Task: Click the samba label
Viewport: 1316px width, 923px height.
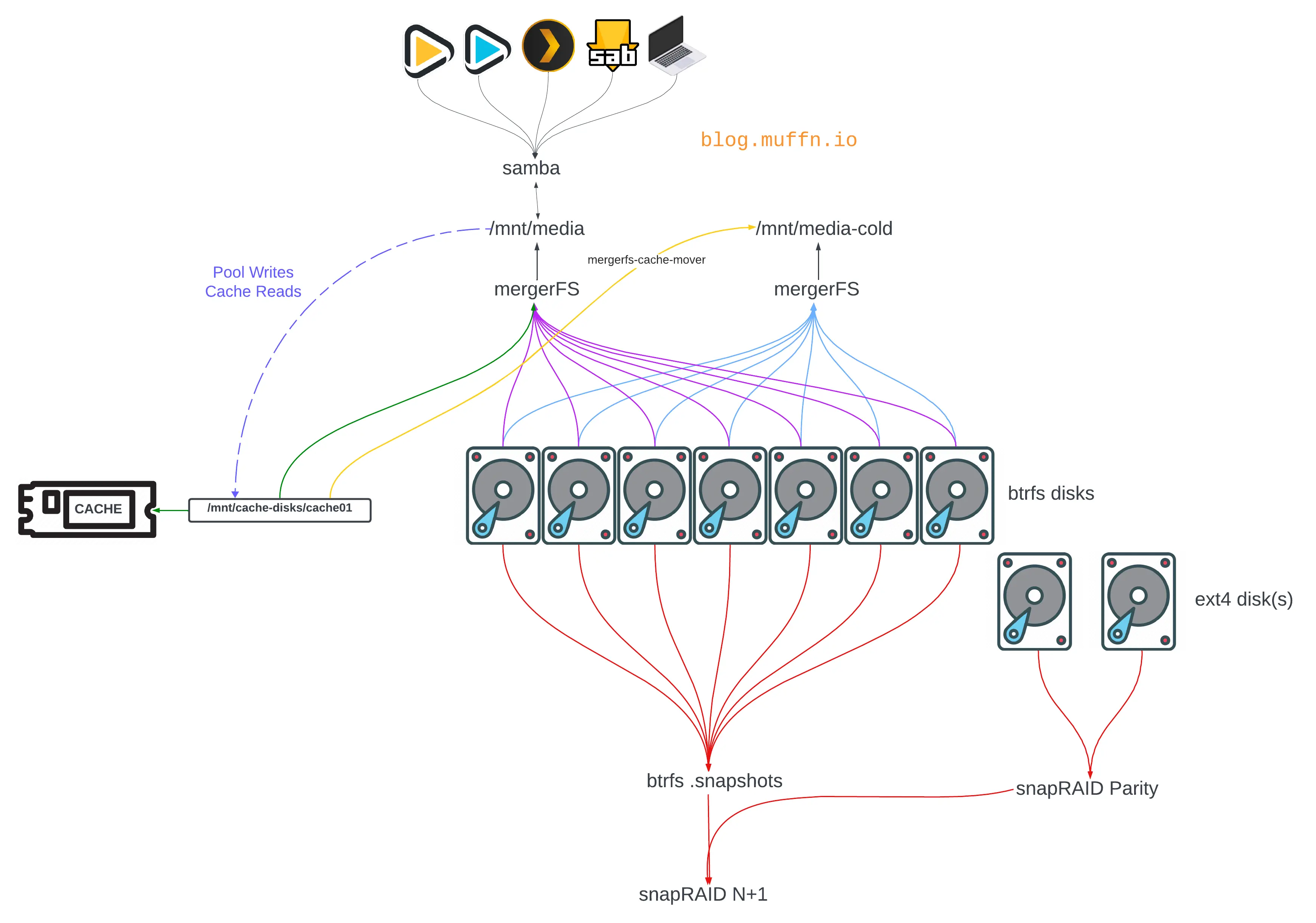Action: tap(531, 169)
